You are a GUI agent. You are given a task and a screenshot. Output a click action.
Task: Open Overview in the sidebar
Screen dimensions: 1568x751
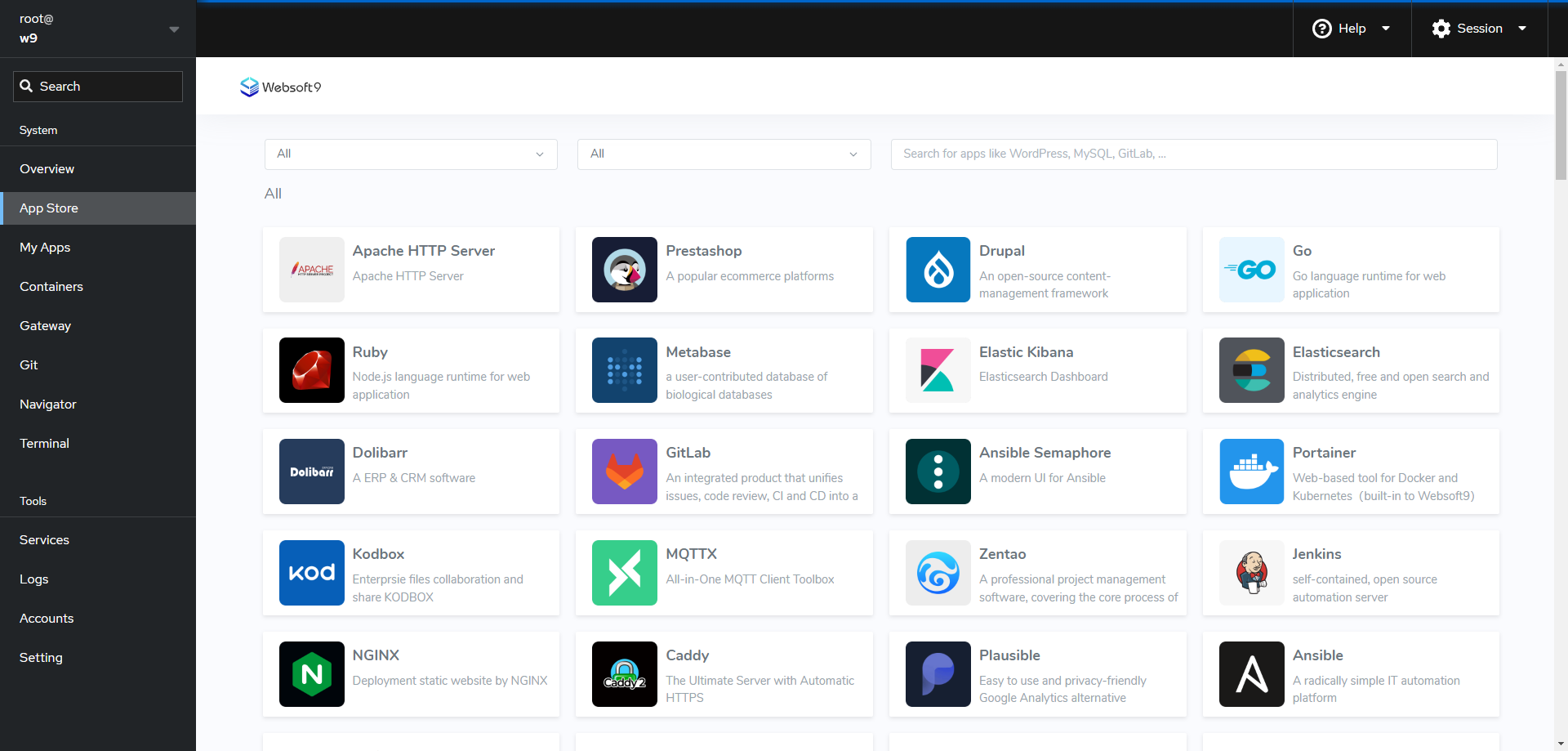point(98,169)
